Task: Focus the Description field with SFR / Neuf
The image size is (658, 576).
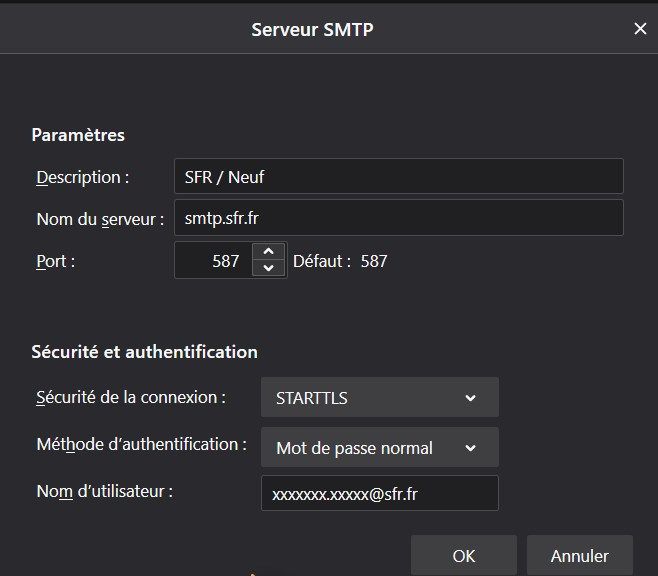Action: tap(398, 177)
